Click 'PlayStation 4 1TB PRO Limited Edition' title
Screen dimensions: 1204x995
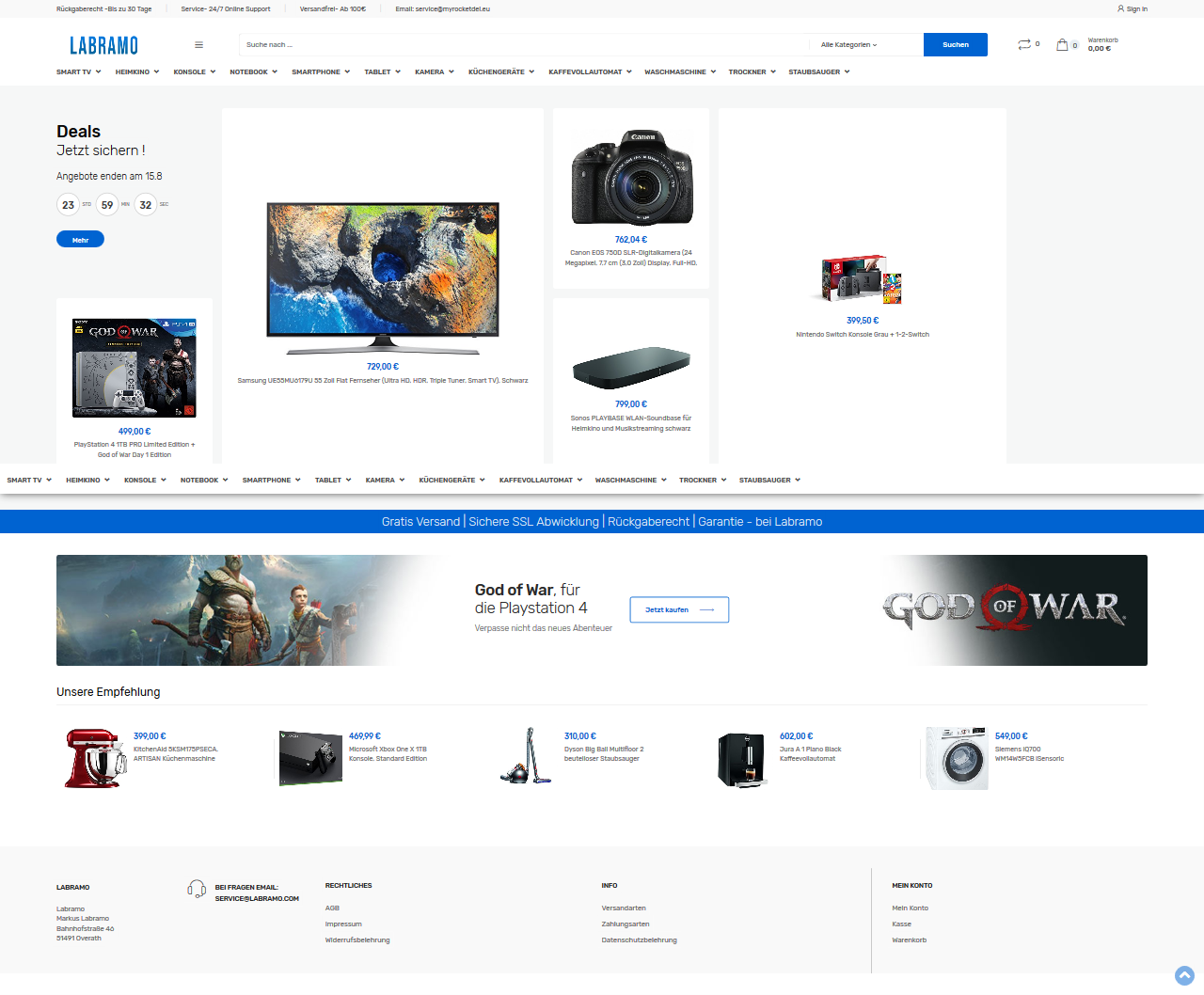135,450
